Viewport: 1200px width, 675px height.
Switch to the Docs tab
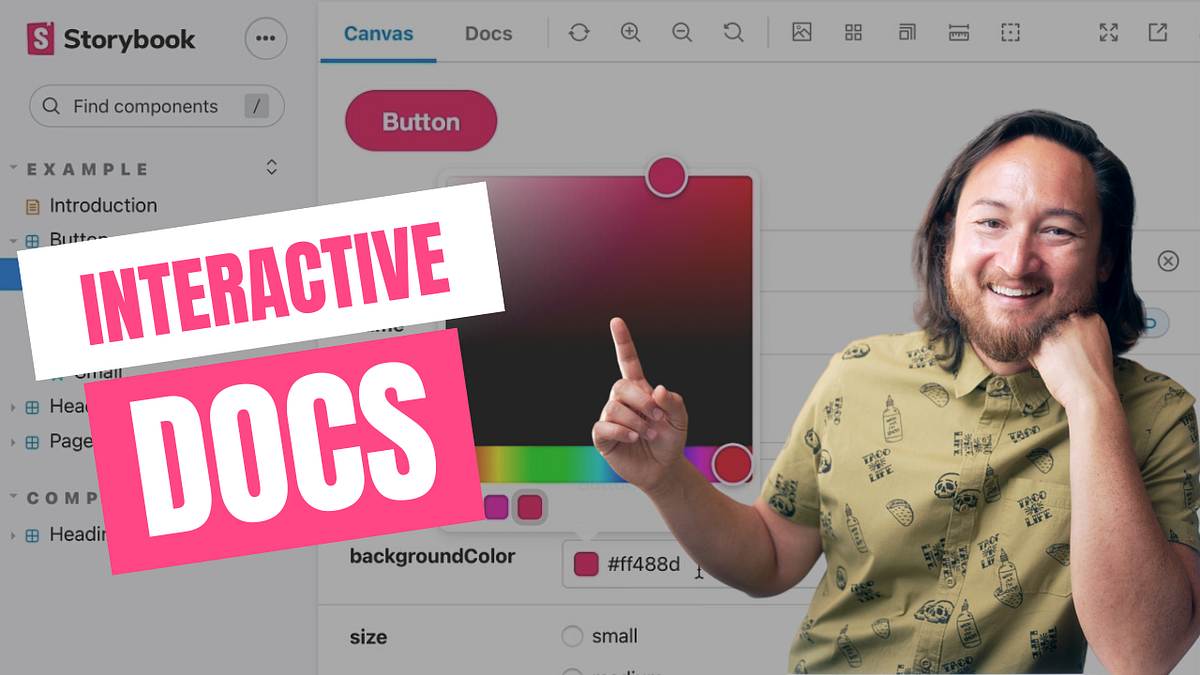[x=488, y=33]
